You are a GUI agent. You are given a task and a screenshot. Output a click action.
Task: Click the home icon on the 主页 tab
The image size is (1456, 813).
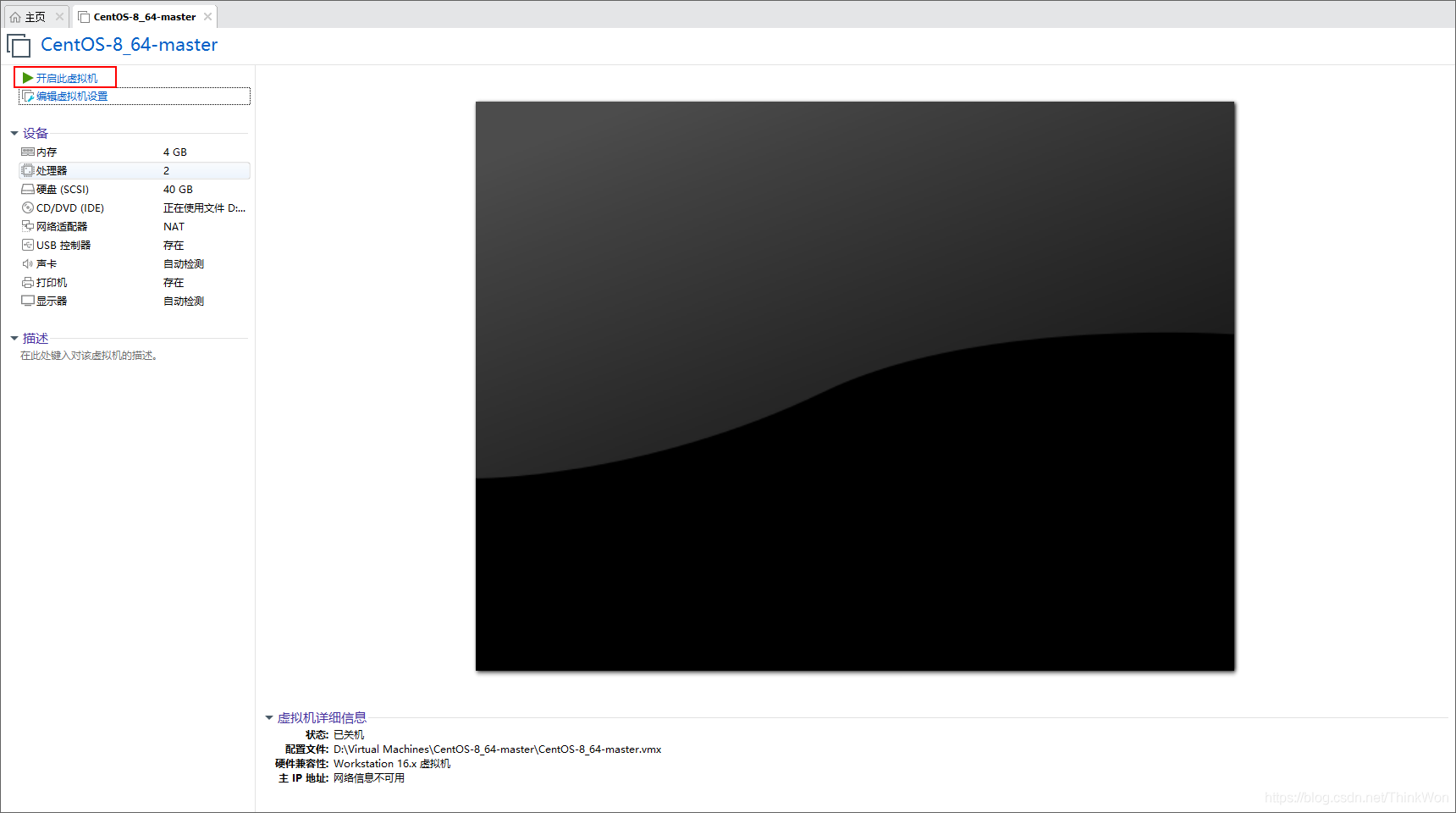coord(15,17)
